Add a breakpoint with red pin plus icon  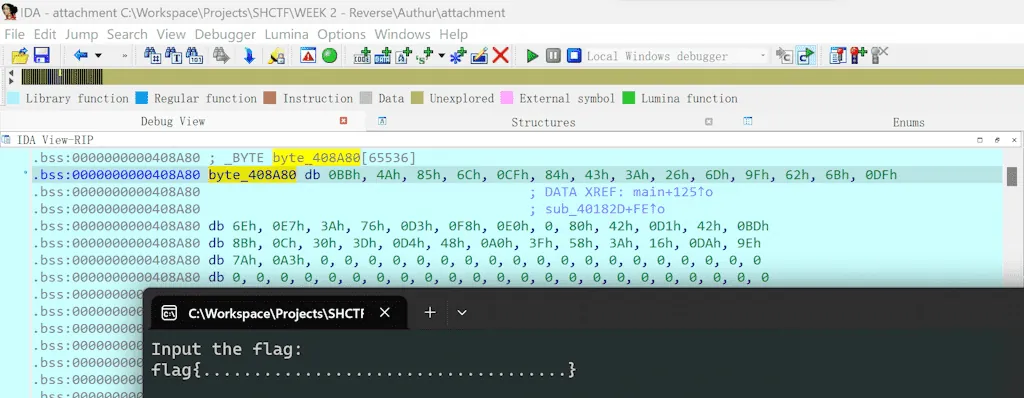(x=859, y=56)
